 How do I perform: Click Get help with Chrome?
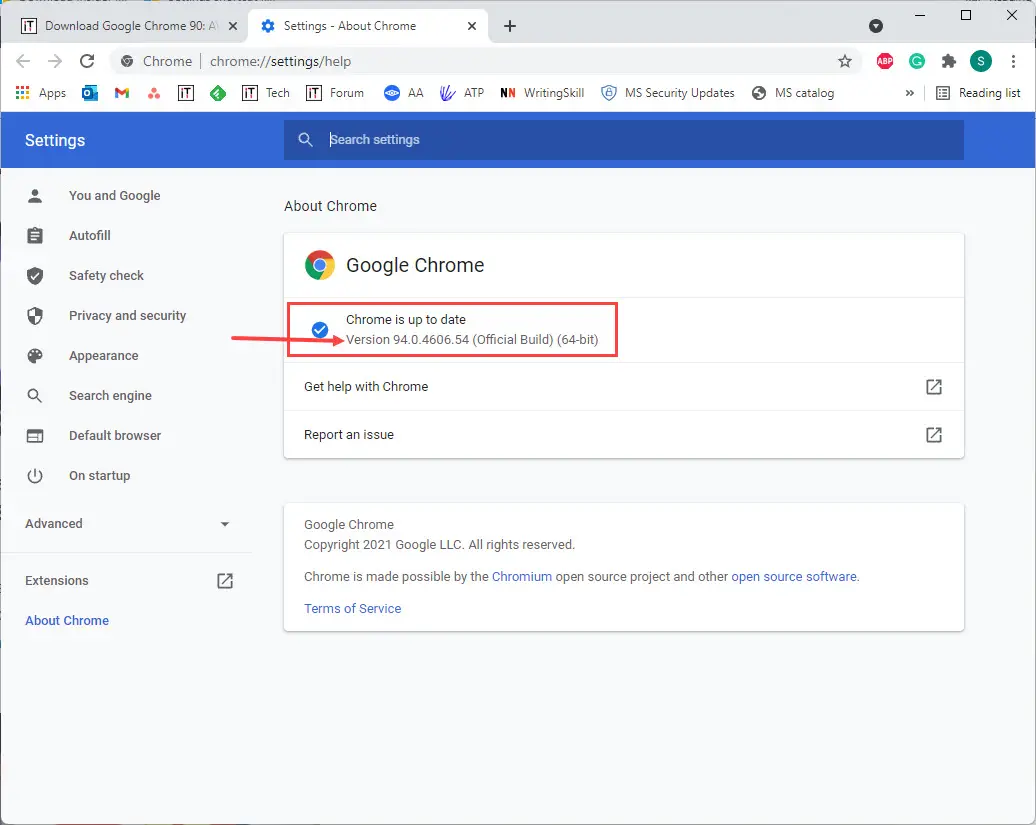(624, 386)
